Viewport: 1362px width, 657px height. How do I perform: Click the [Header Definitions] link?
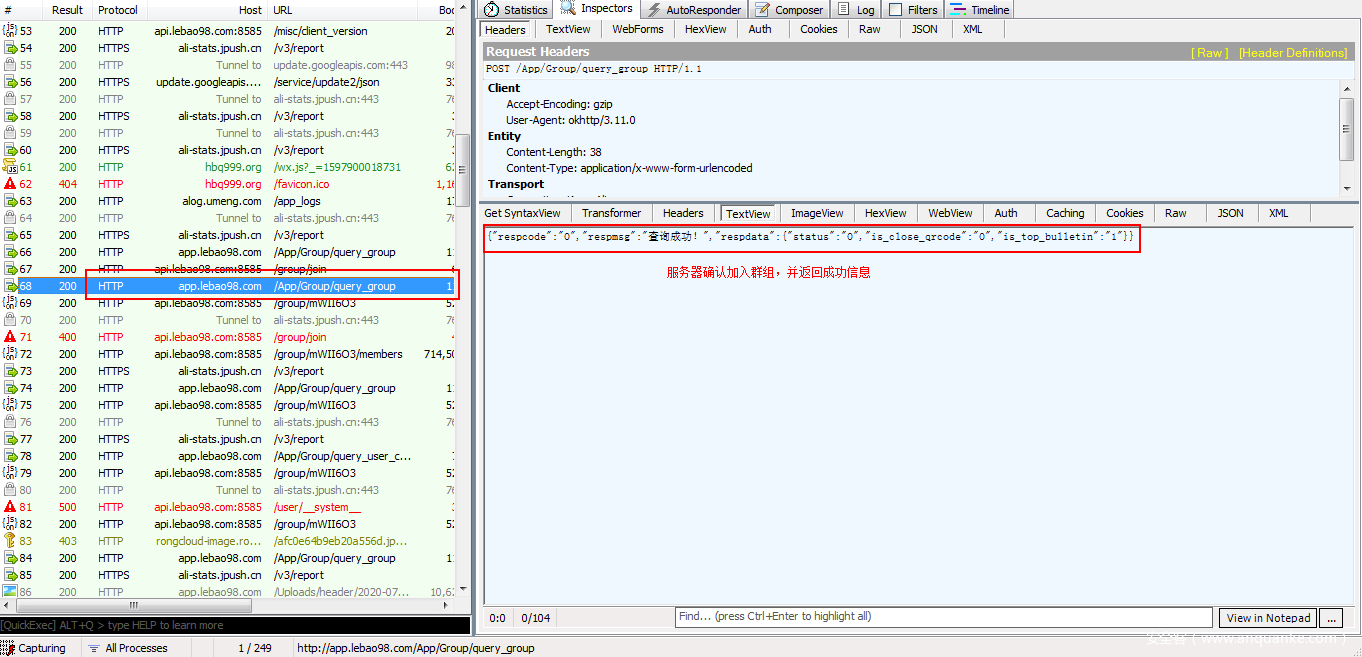pyautogui.click(x=1293, y=53)
